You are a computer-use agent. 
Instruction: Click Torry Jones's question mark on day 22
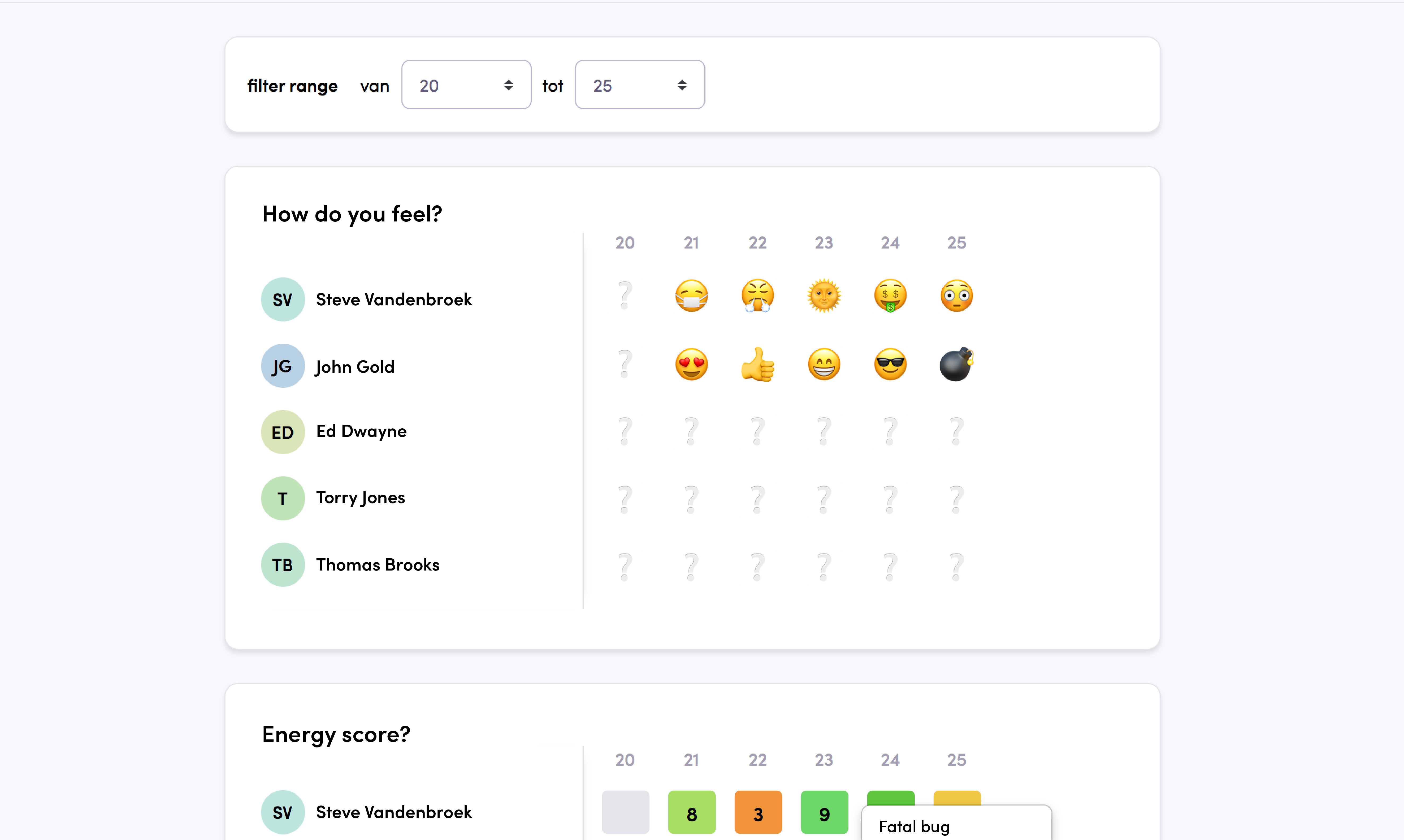pos(757,499)
